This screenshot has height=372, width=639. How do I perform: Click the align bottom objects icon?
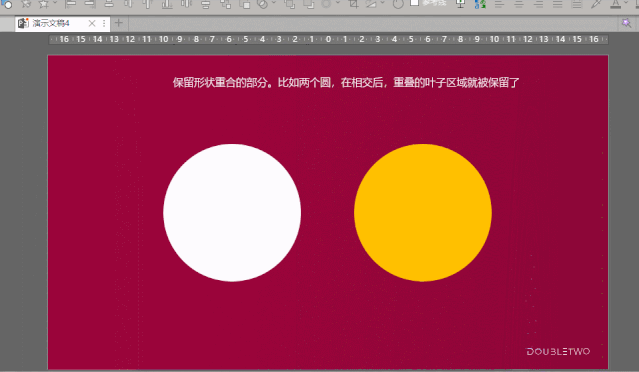(167, 4)
